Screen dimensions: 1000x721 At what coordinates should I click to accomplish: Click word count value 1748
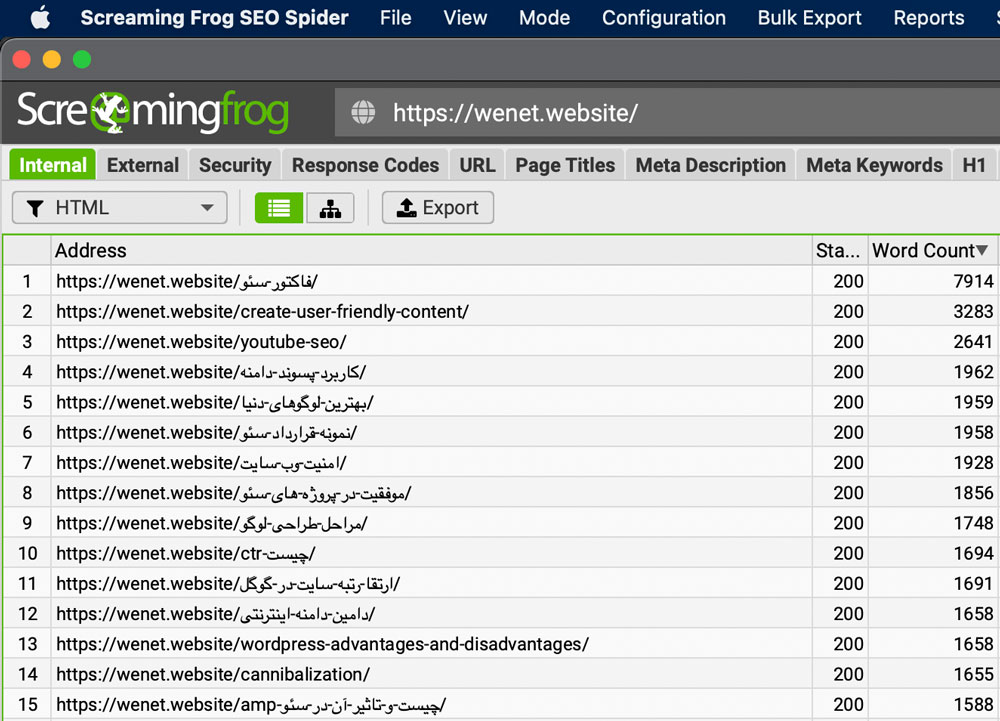(x=973, y=523)
